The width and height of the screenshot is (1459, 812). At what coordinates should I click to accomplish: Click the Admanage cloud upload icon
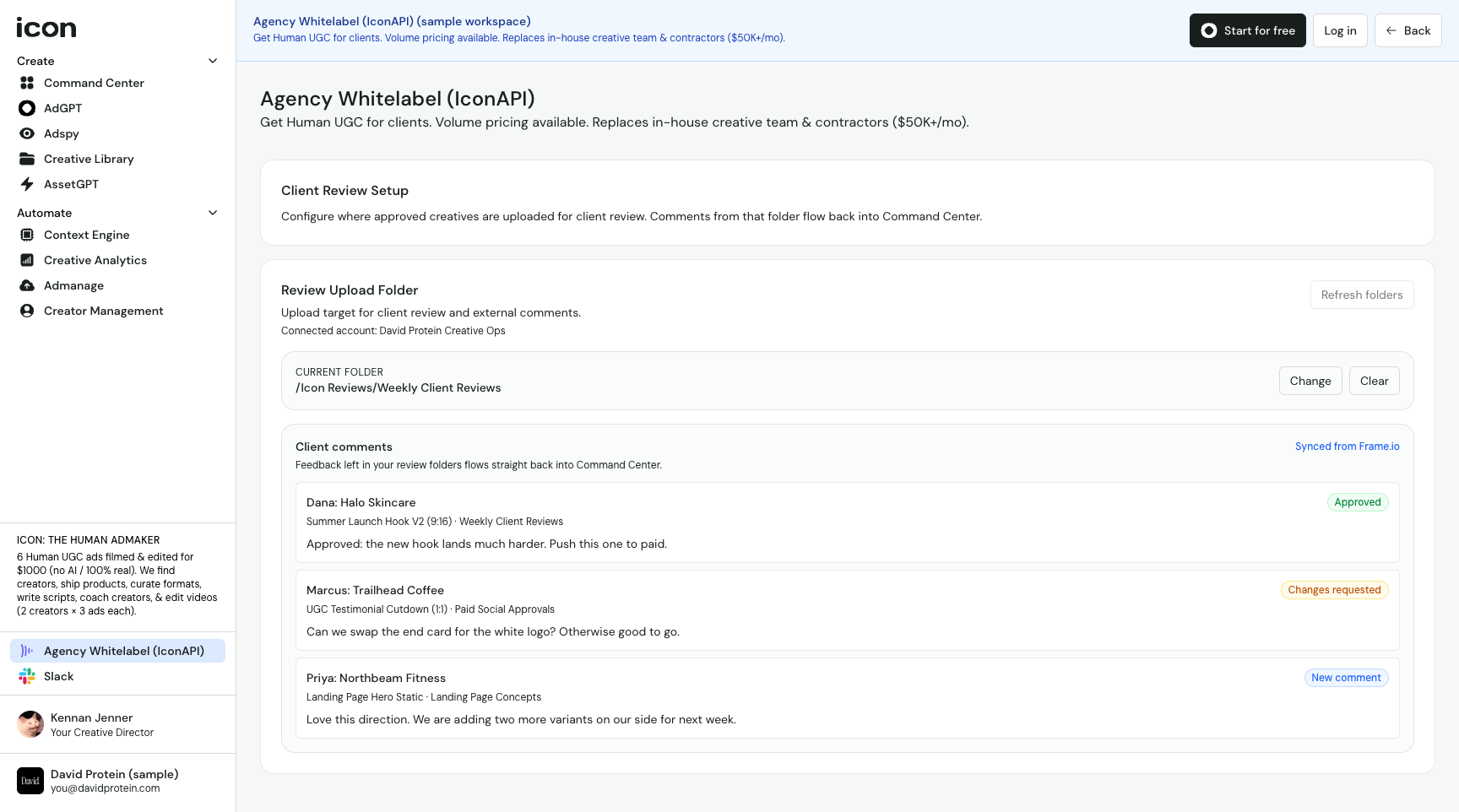coord(27,285)
